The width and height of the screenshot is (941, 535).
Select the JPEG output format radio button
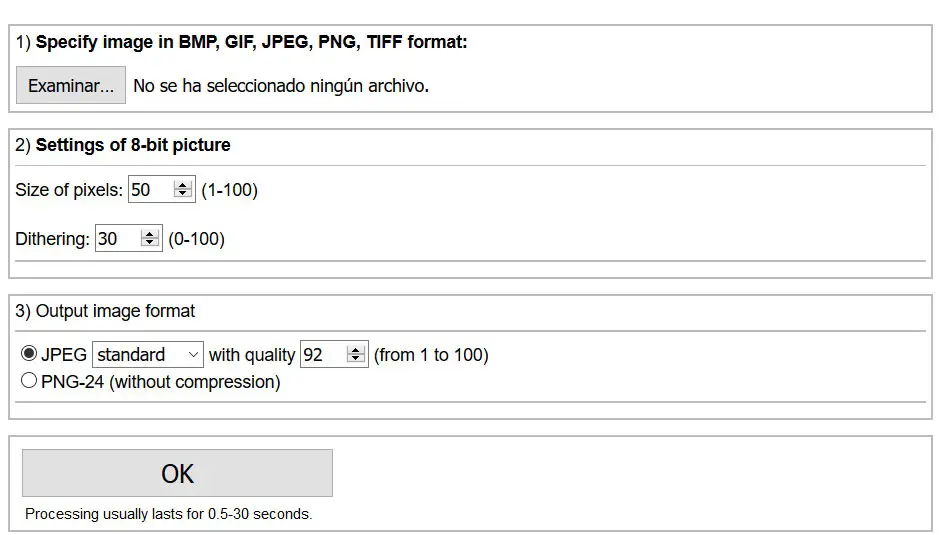pos(29,354)
